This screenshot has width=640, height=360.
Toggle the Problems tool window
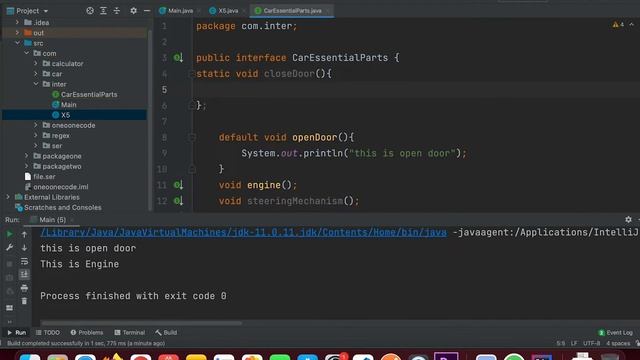pyautogui.click(x=87, y=333)
